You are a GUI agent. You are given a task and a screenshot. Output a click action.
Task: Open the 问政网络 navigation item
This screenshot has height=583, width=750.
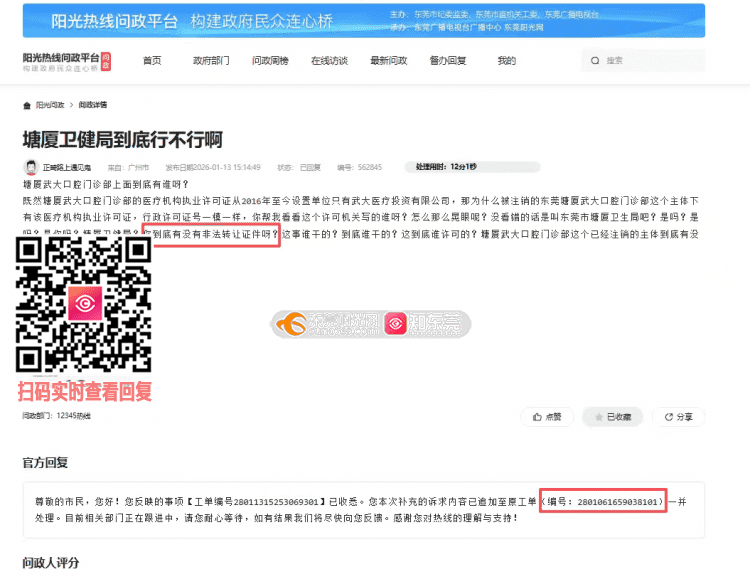270,61
